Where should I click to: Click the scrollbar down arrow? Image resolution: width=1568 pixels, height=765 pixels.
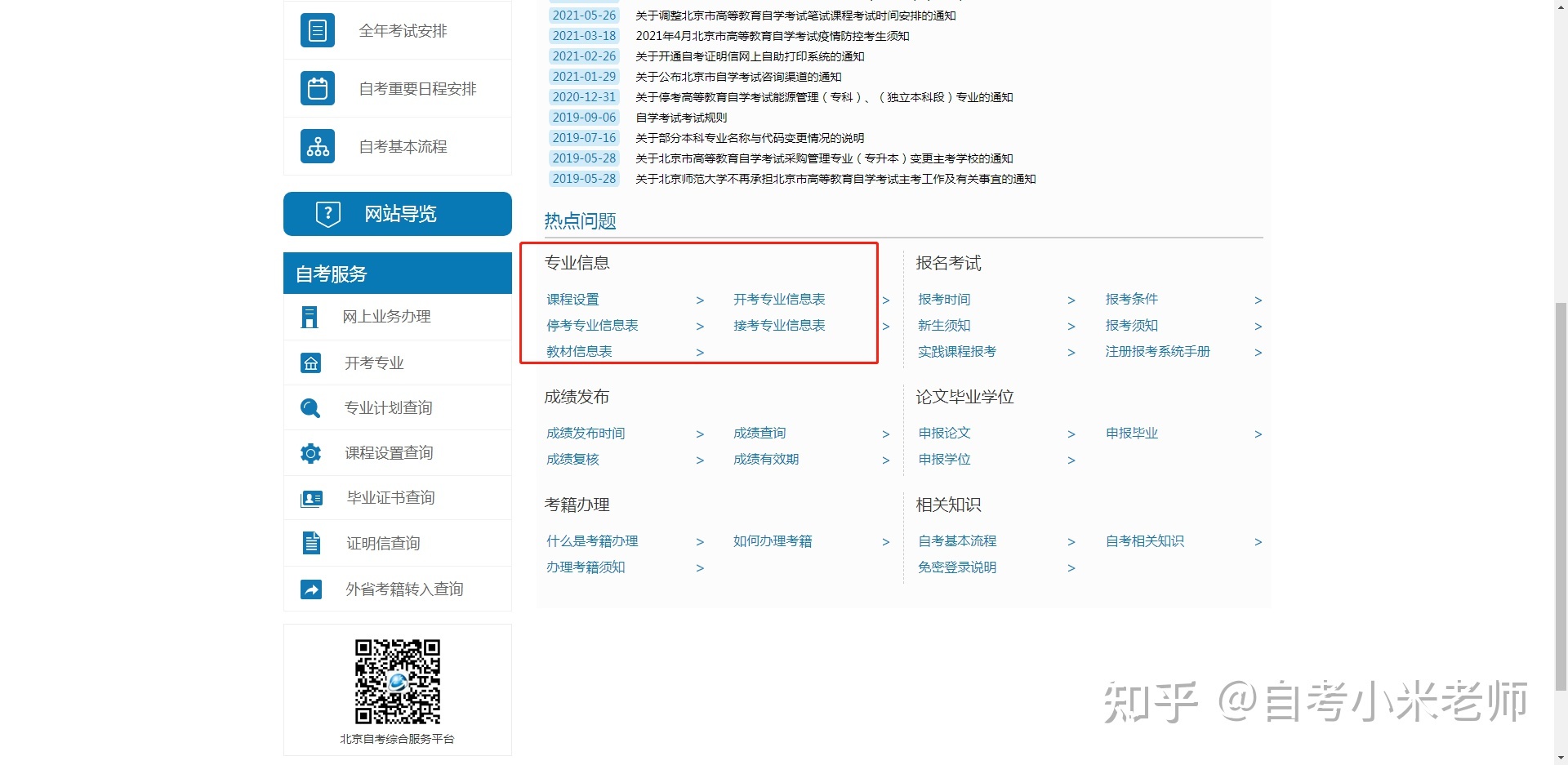point(1561,758)
